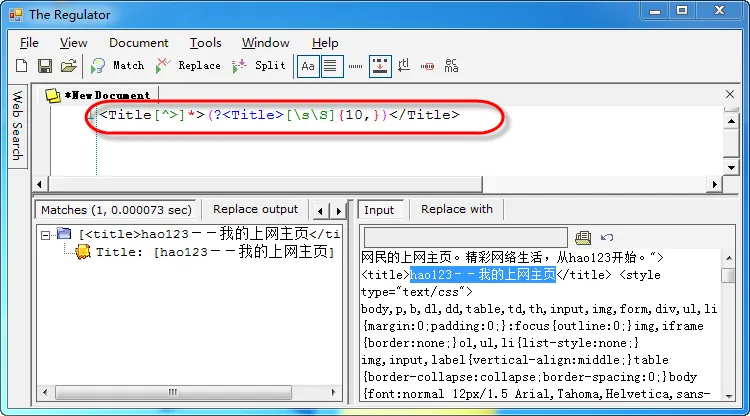
Task: Toggle the multiline option icon
Action: [x=331, y=66]
